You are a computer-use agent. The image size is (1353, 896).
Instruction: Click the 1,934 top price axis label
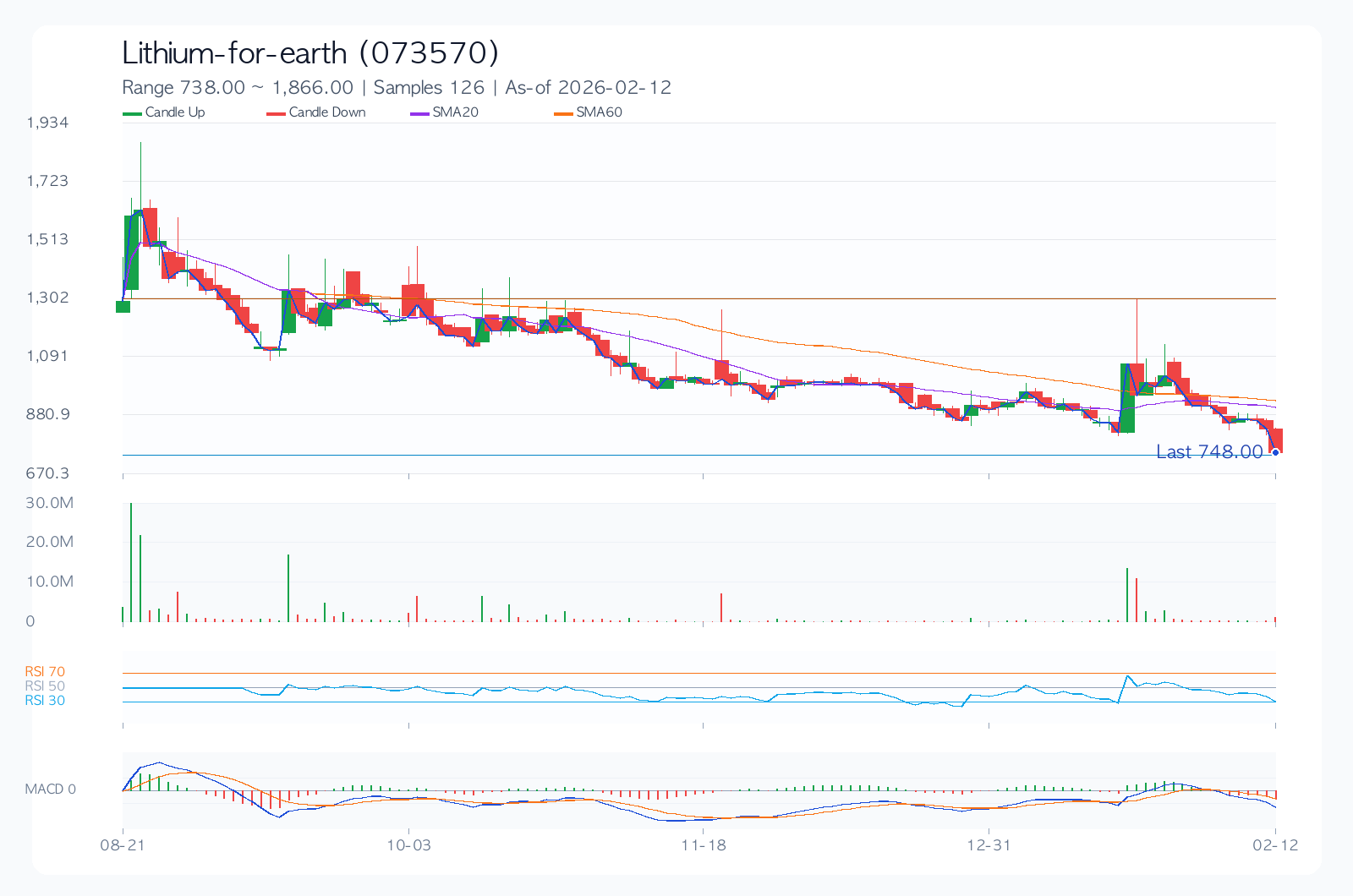tap(47, 123)
